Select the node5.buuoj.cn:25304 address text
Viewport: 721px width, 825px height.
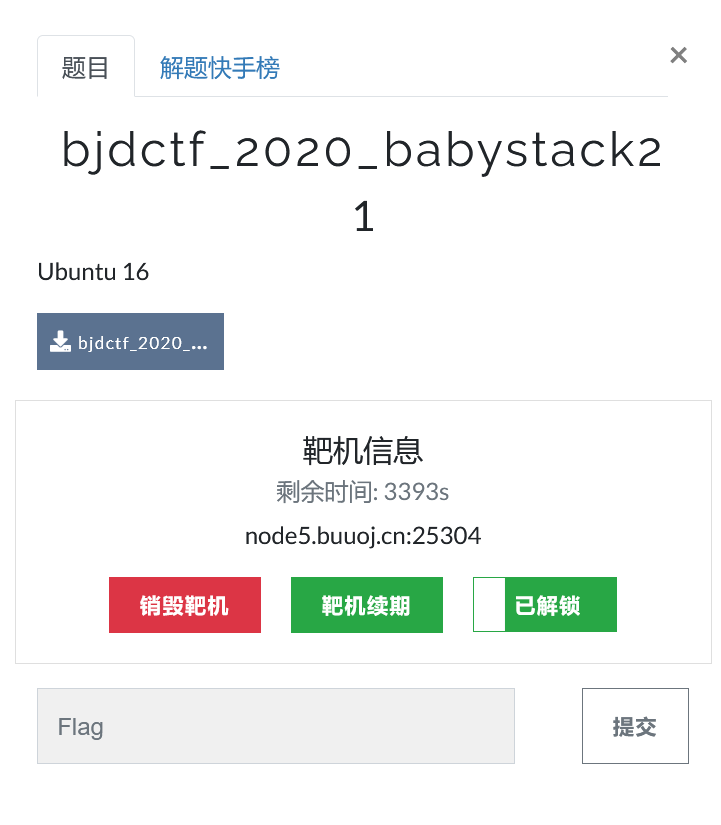point(363,537)
